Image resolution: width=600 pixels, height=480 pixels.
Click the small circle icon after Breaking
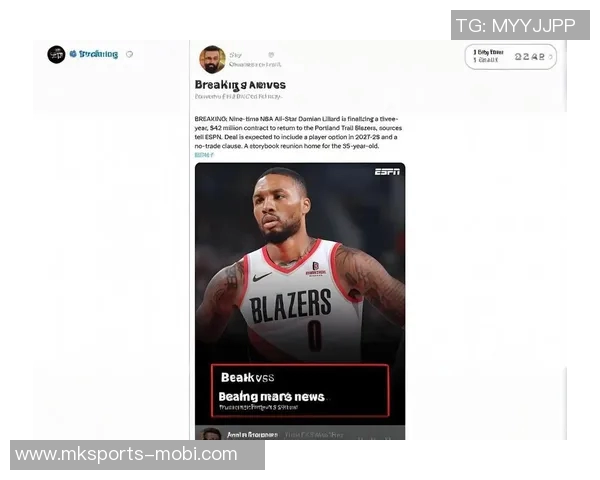[130, 54]
